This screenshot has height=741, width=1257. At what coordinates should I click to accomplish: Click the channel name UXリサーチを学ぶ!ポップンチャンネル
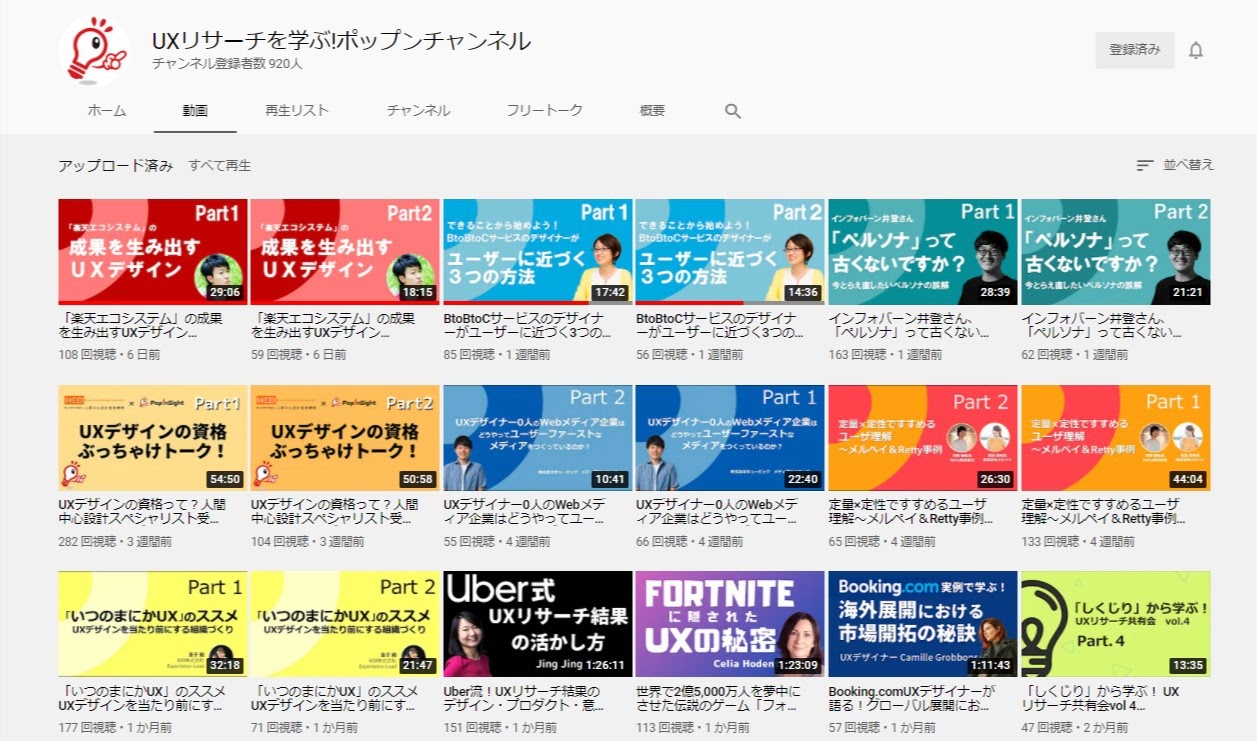tap(341, 41)
